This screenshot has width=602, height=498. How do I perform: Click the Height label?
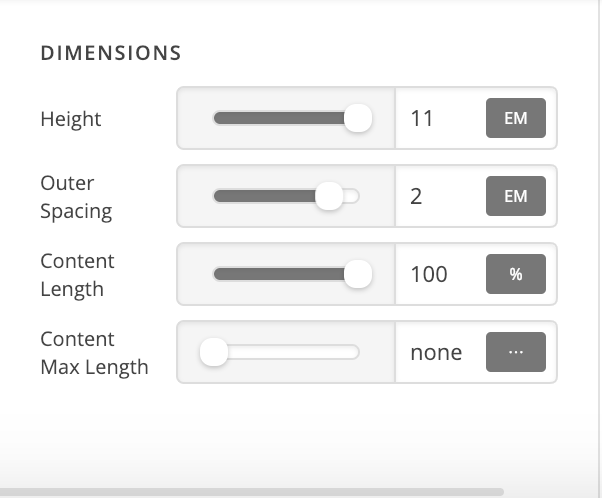click(71, 119)
